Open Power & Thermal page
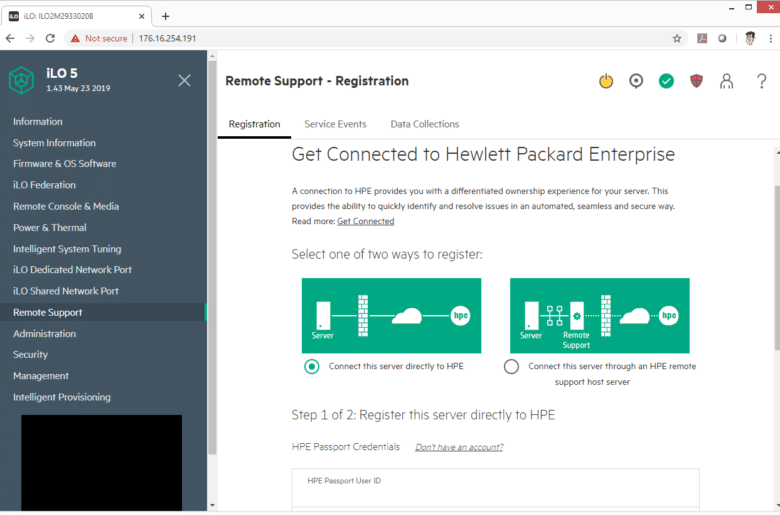780x516 pixels. tap(50, 228)
